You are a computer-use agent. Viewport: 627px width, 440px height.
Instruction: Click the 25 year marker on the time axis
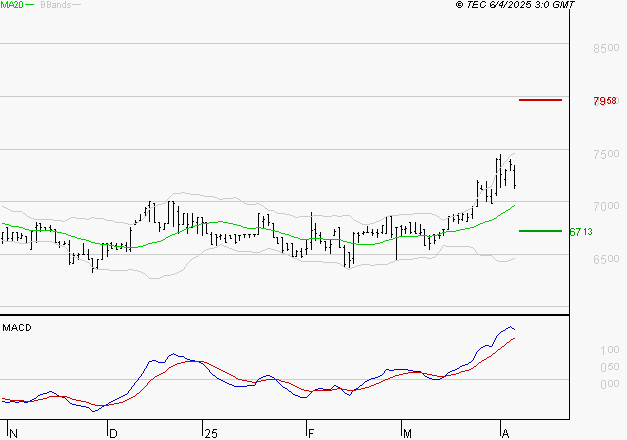click(211, 434)
